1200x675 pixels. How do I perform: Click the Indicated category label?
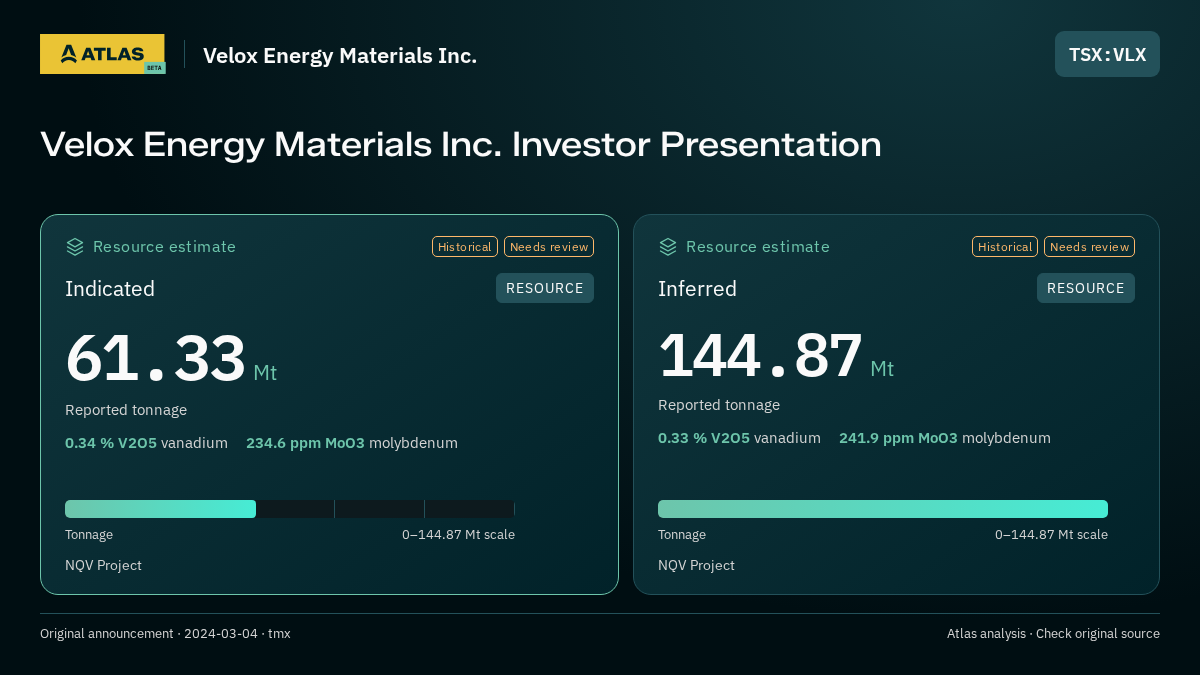tap(110, 289)
